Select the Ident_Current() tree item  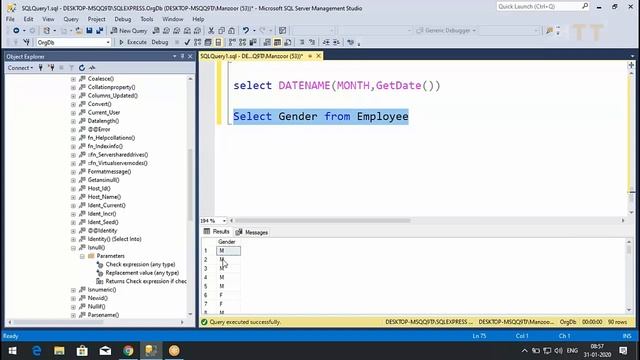tap(107, 205)
